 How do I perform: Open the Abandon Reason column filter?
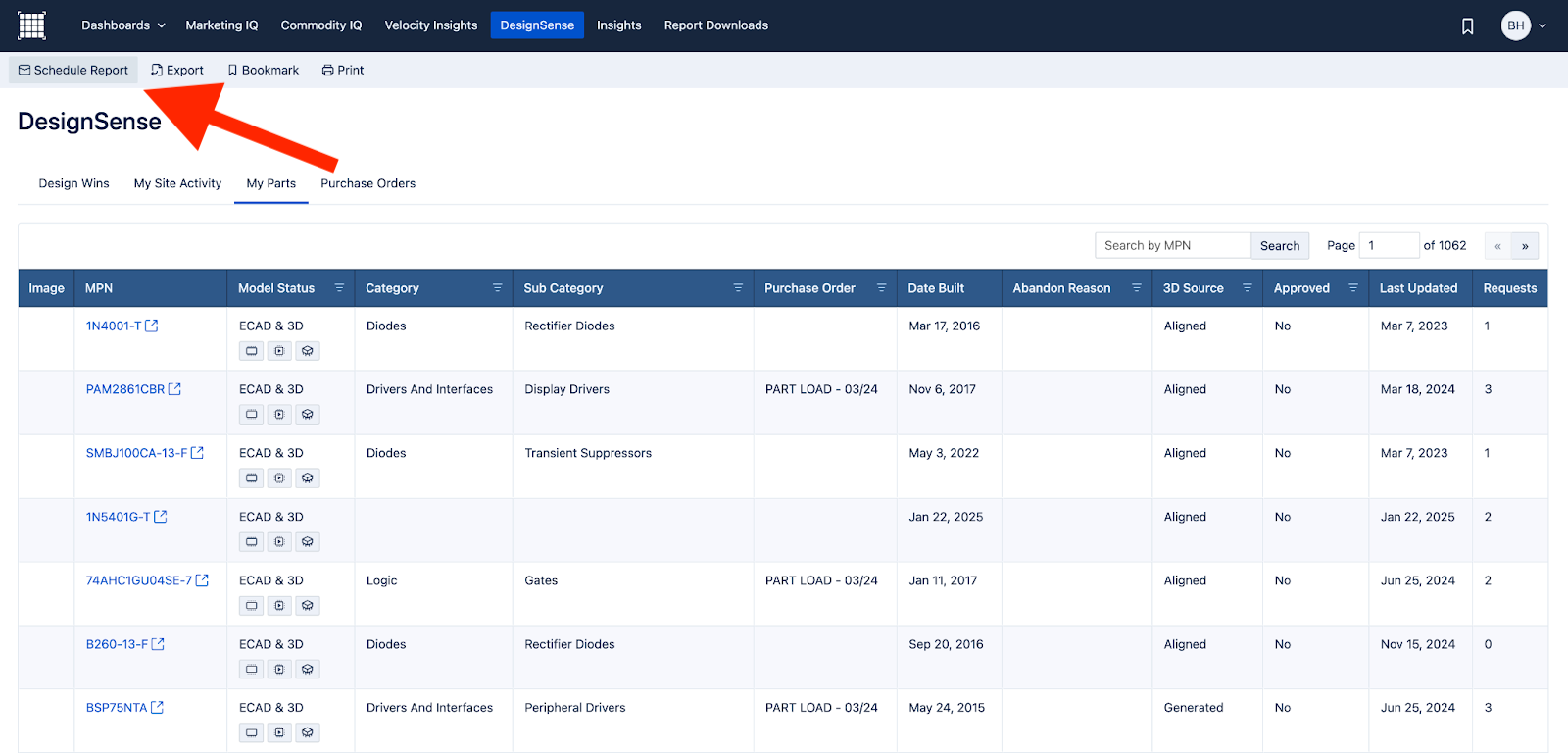1137,288
